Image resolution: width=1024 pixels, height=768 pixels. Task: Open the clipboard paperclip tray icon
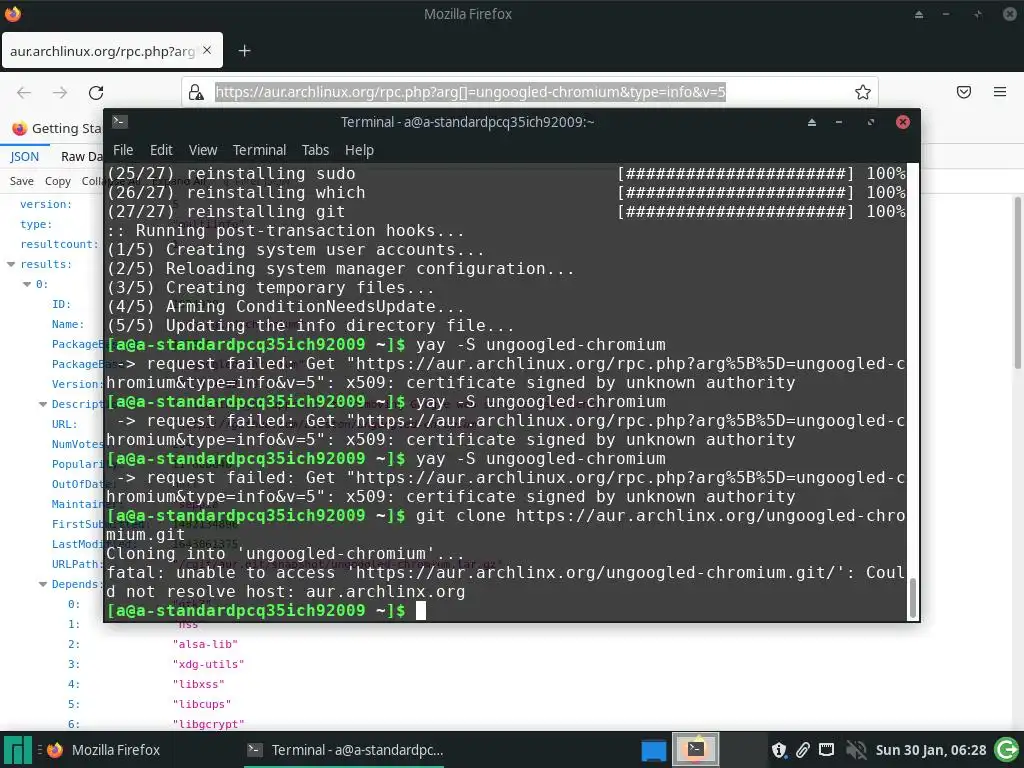pos(803,750)
